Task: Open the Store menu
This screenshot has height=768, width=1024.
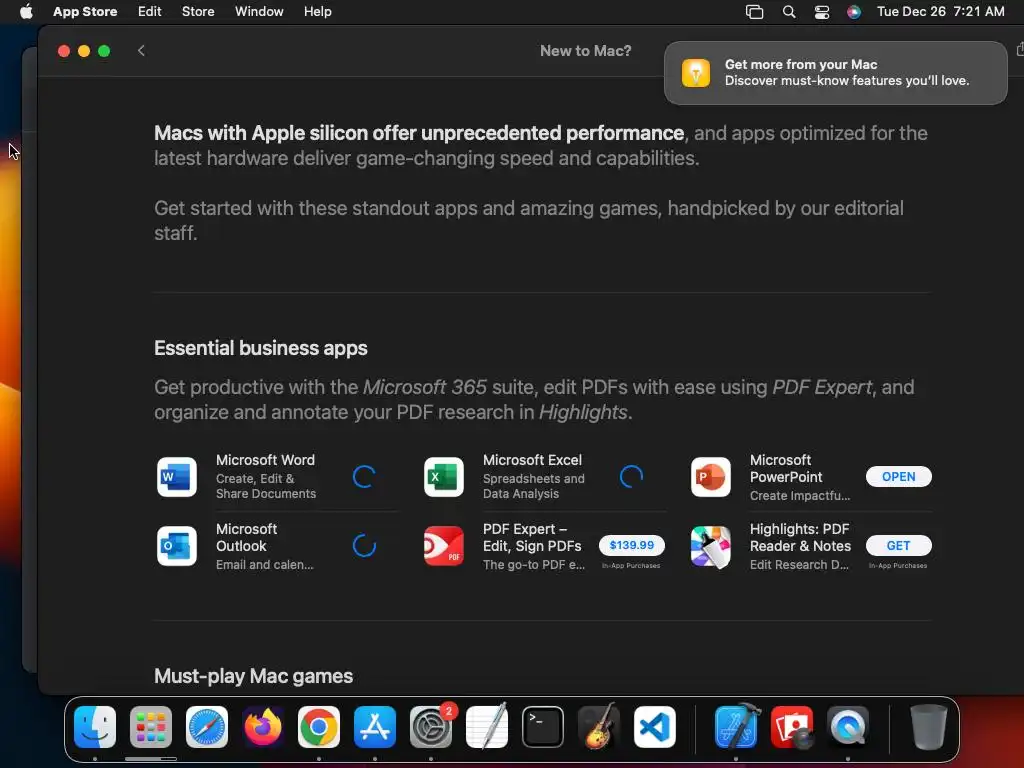Action: 198,12
